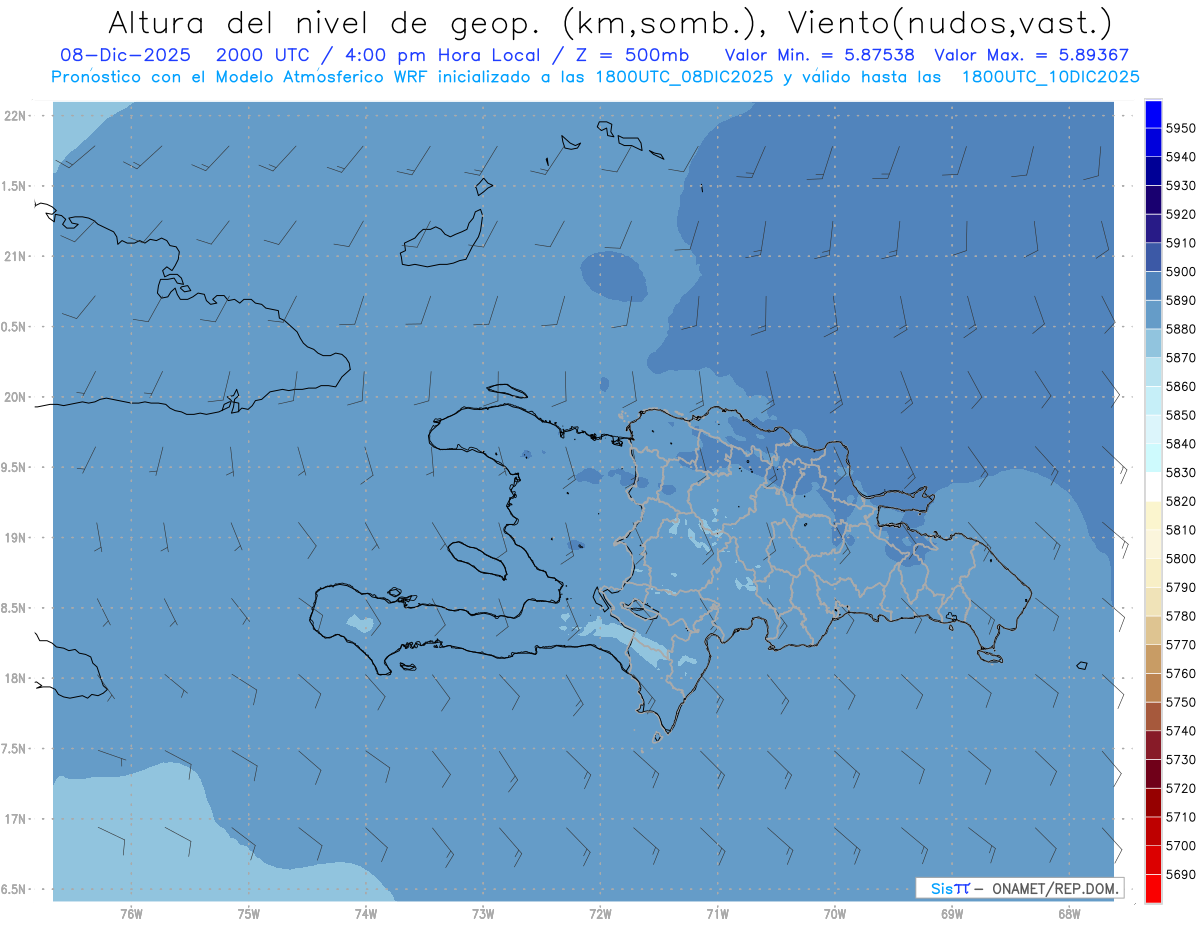Click the '5890' color bar value

click(1180, 300)
